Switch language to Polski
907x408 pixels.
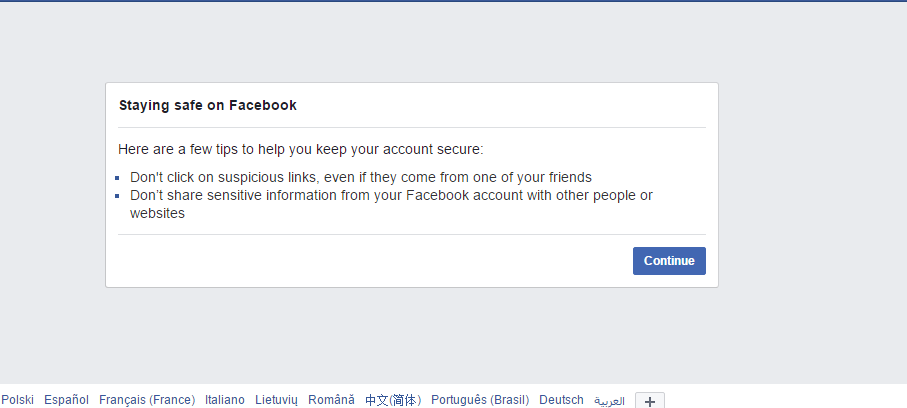(18, 400)
